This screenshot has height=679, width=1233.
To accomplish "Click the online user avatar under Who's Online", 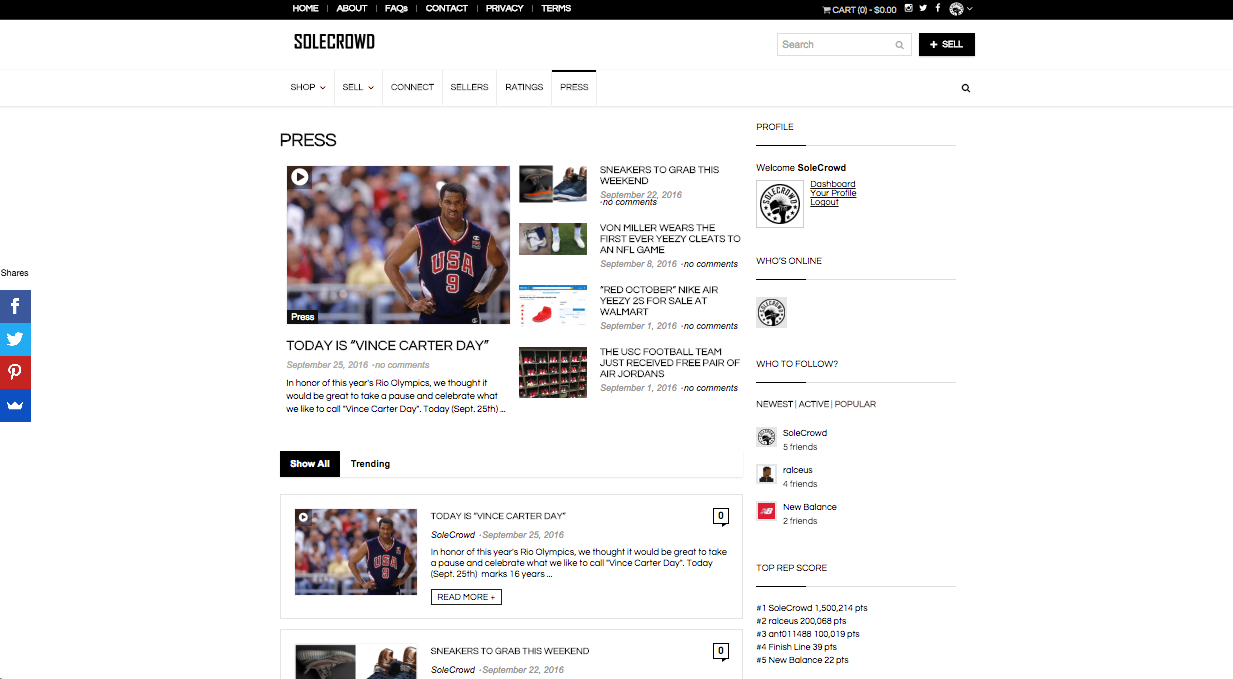I will pos(772,312).
